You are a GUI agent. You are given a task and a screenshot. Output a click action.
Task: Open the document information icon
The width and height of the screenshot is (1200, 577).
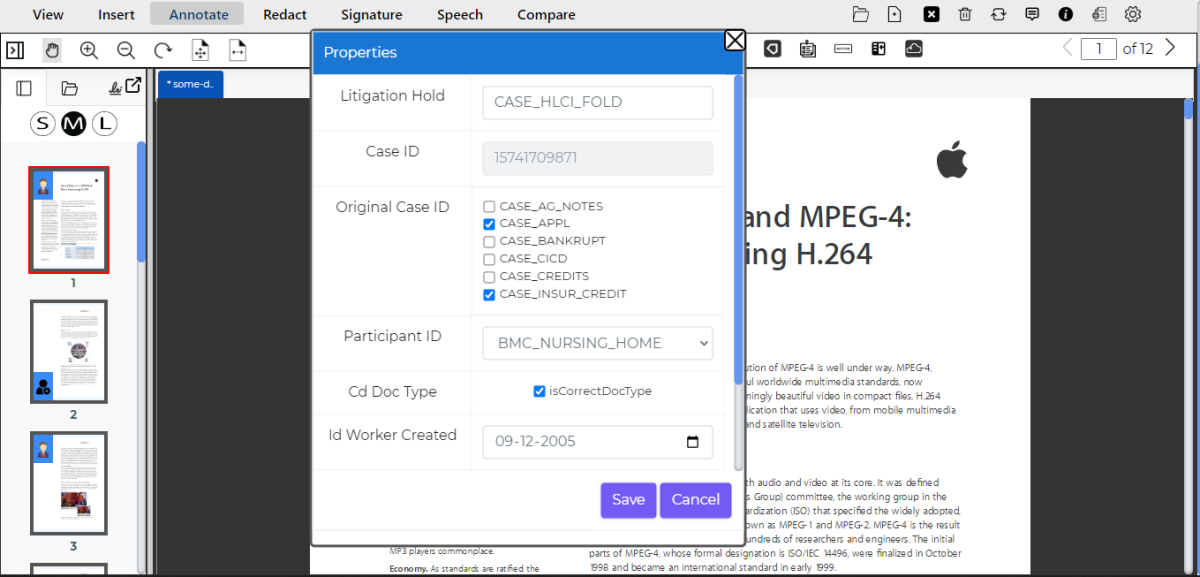1066,14
